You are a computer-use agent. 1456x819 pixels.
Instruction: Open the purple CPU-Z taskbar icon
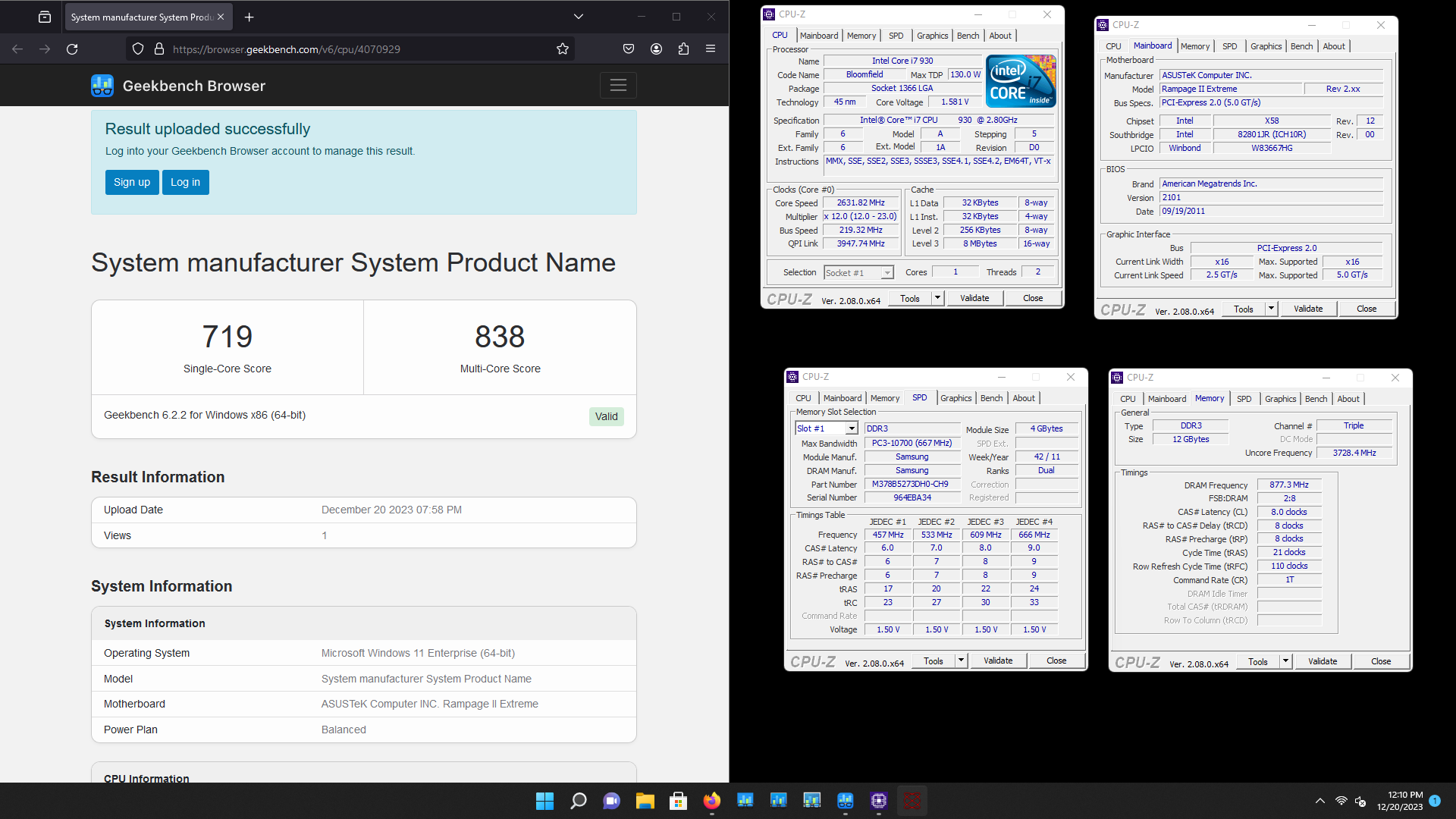point(878,801)
